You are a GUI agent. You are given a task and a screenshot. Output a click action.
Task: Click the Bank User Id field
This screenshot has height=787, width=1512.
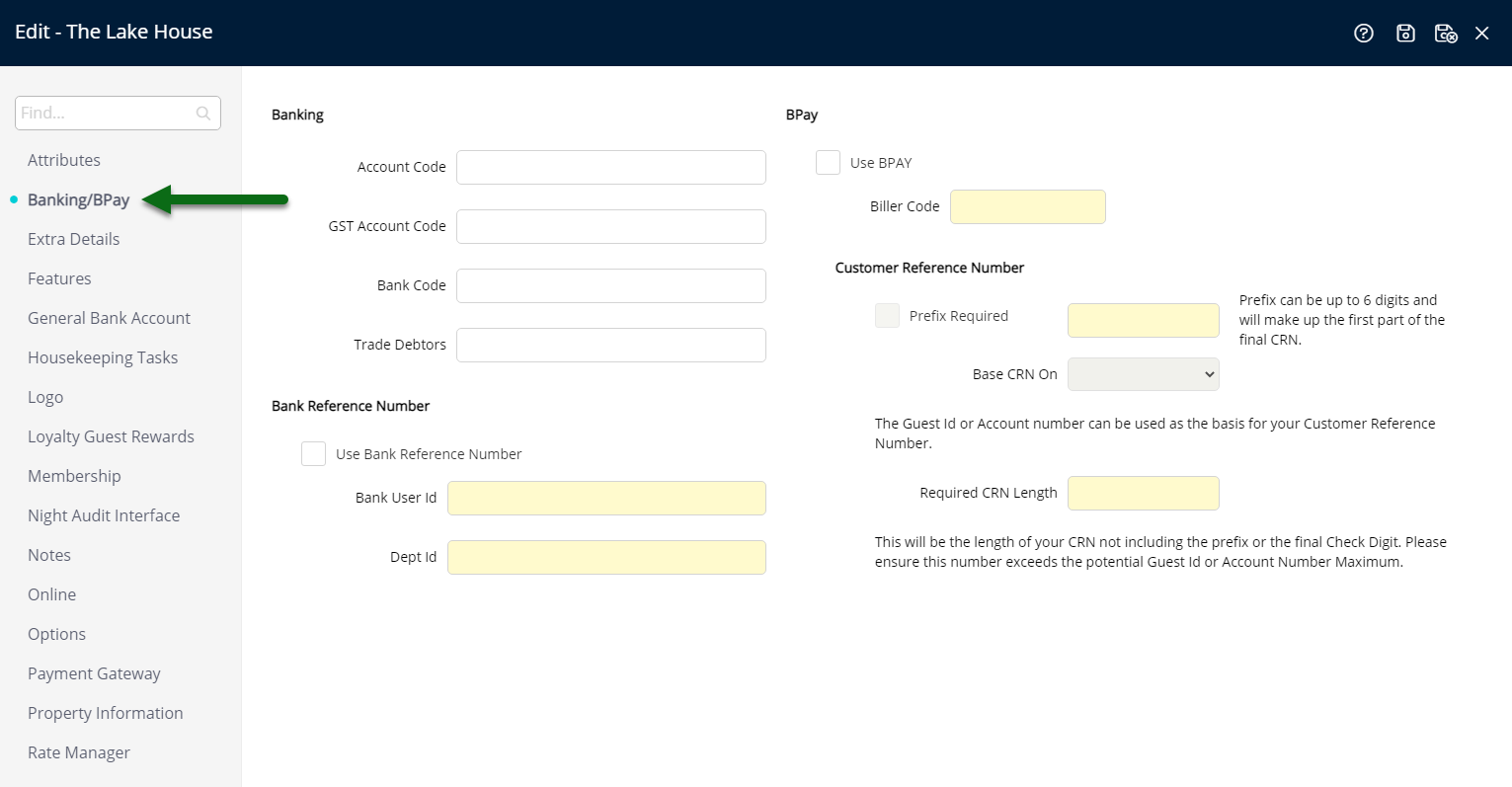(x=606, y=498)
